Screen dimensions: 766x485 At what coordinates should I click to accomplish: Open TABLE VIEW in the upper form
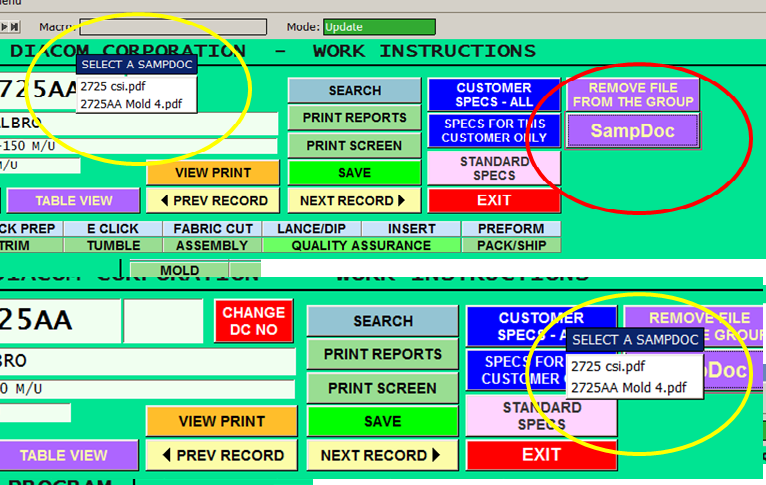(74, 201)
